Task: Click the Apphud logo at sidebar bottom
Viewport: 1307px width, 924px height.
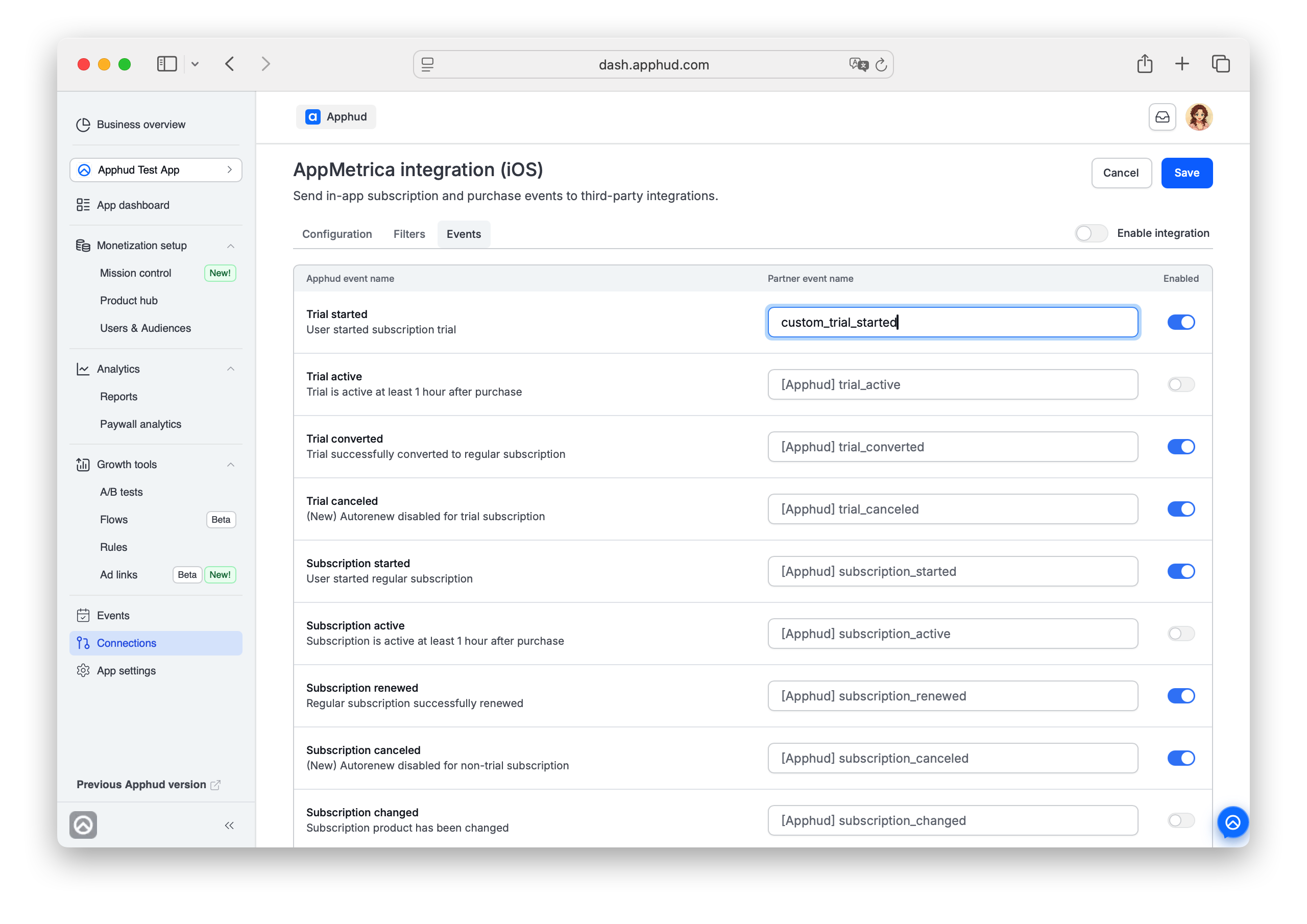Action: point(83,825)
